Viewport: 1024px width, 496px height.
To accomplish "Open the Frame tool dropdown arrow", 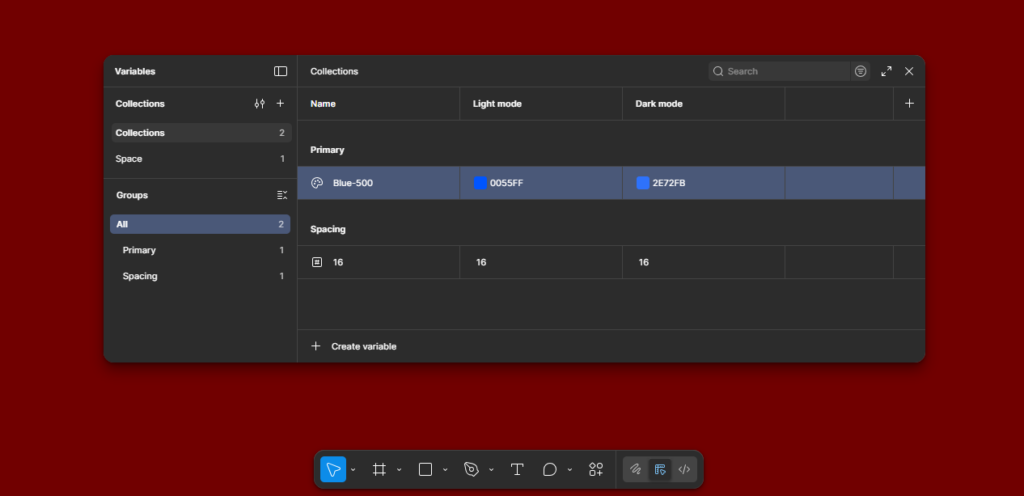I will pyautogui.click(x=399, y=470).
